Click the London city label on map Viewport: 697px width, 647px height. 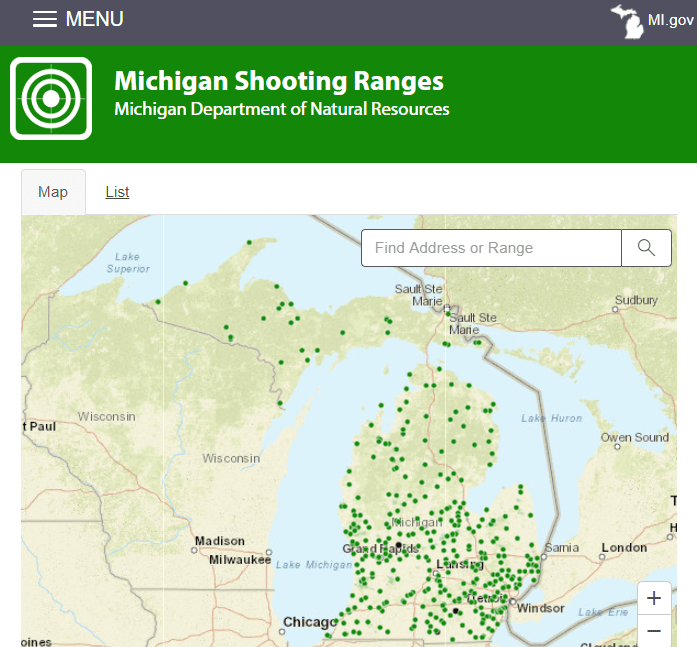[624, 547]
